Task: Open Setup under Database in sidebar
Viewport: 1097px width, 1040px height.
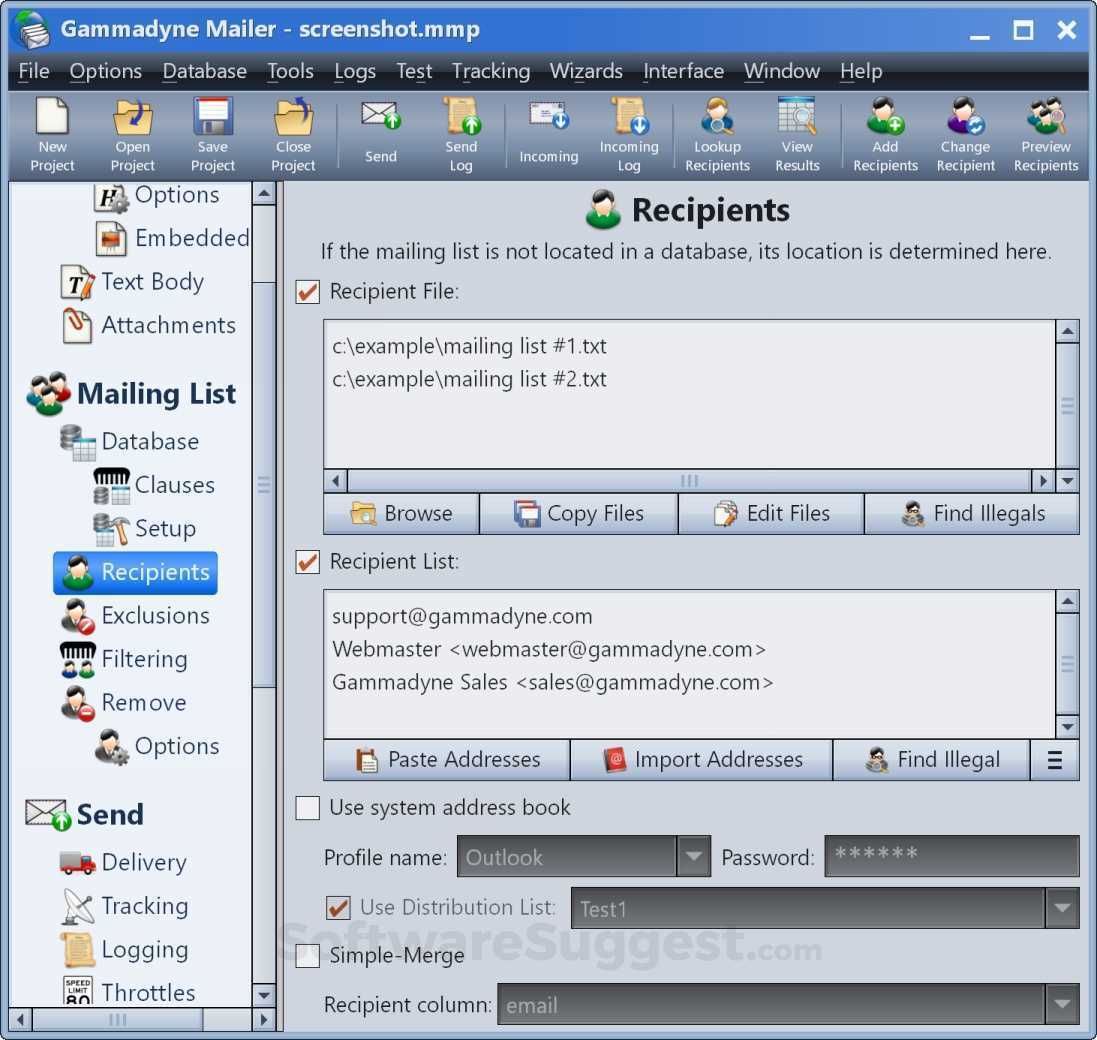Action: coord(145,528)
